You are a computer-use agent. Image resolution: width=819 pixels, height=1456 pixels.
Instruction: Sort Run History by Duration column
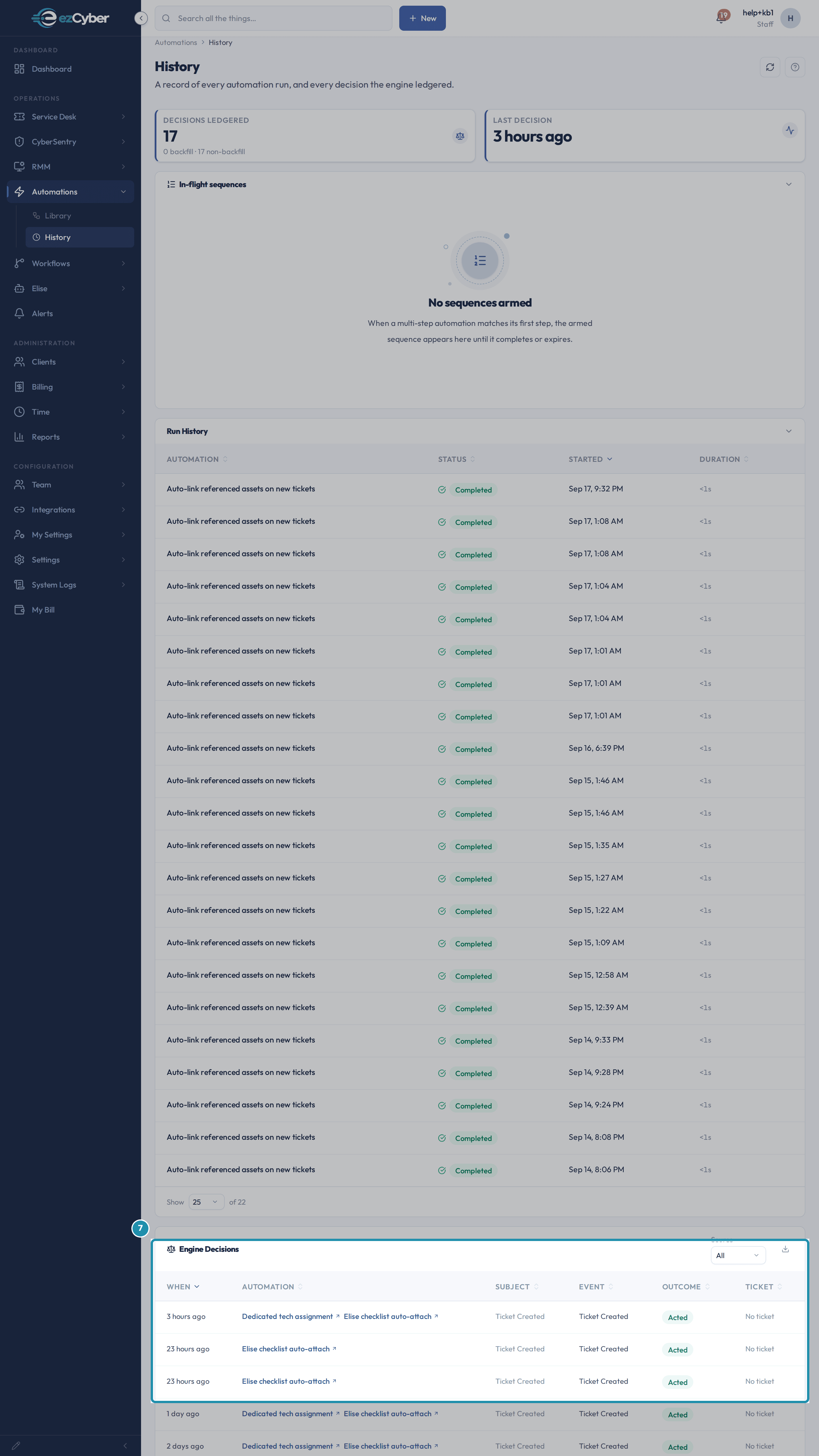coord(724,459)
